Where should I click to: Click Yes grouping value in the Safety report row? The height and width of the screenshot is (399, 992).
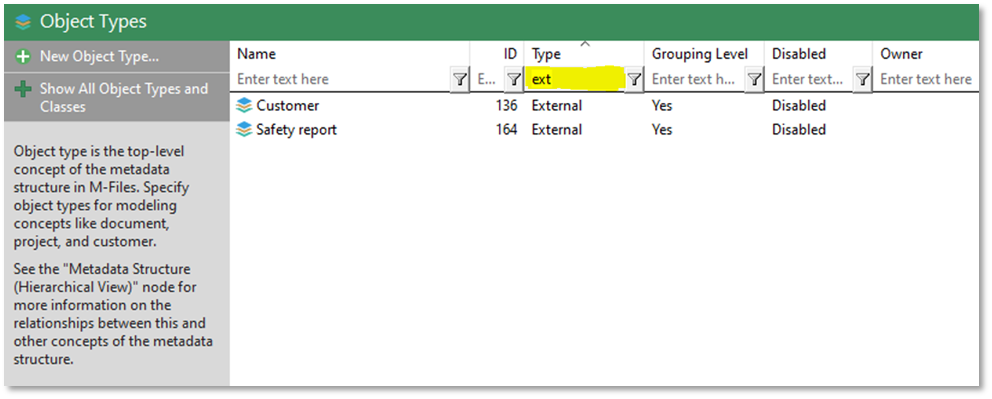click(662, 130)
